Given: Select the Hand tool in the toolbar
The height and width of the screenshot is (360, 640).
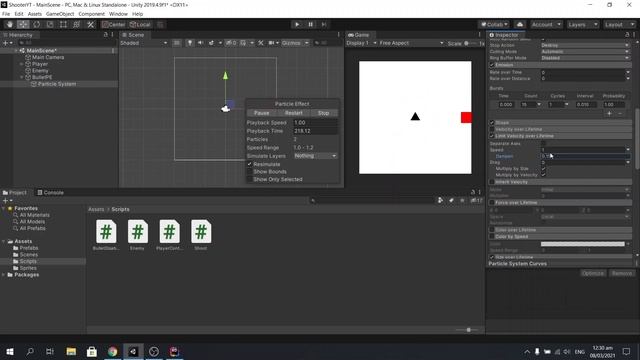Looking at the screenshot, I should [9, 24].
